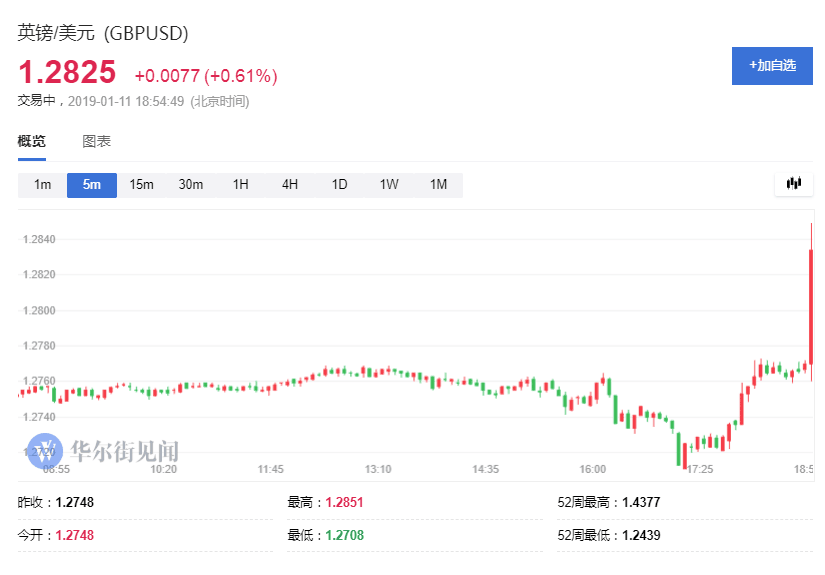Pick the 4H timeframe

(x=290, y=185)
